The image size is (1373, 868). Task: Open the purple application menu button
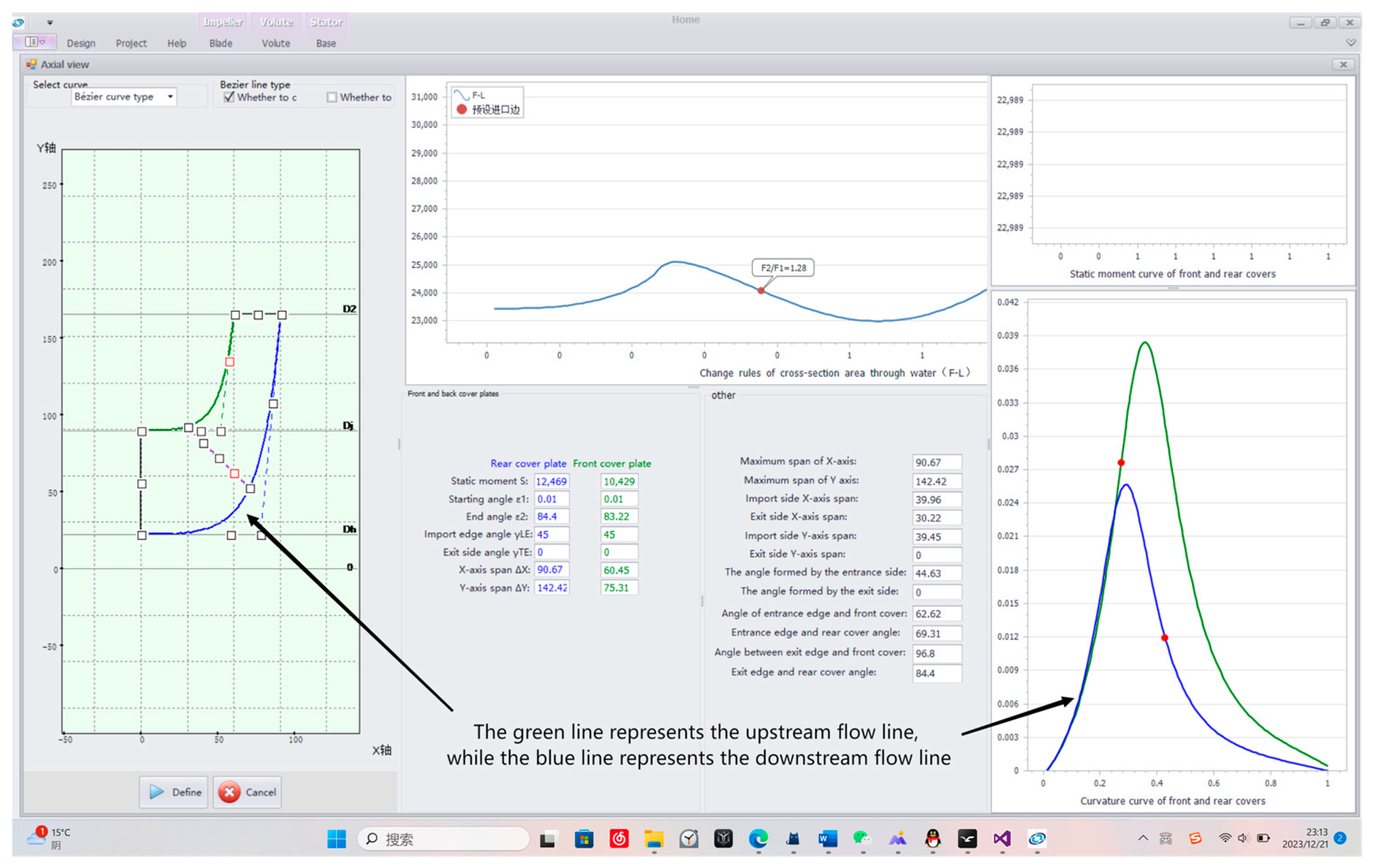[x=34, y=42]
